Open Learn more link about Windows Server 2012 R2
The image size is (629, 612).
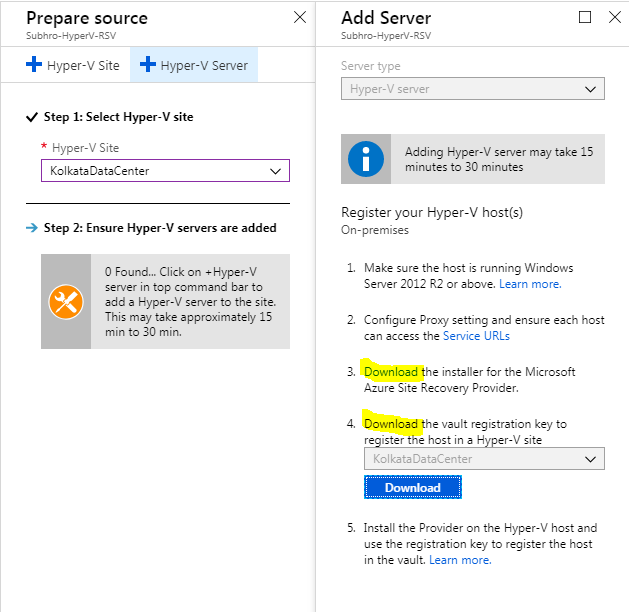[x=530, y=284]
